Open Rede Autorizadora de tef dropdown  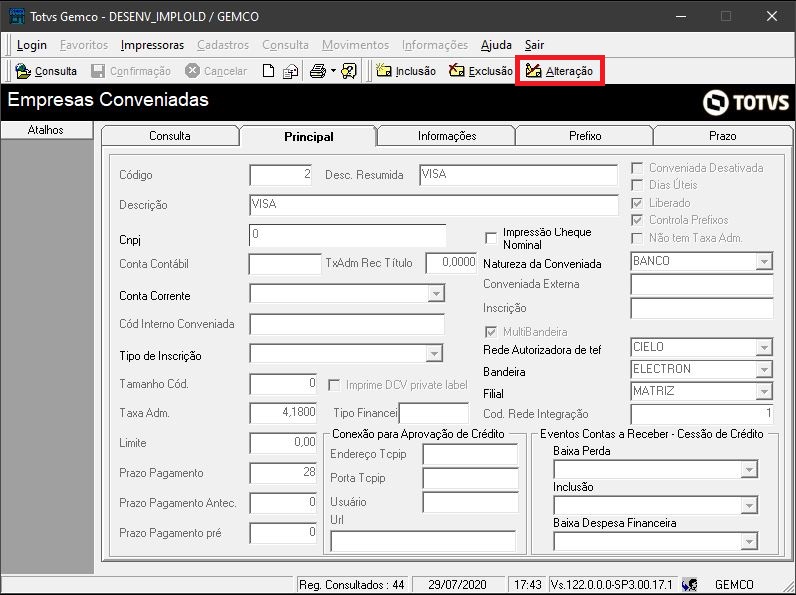coord(764,348)
